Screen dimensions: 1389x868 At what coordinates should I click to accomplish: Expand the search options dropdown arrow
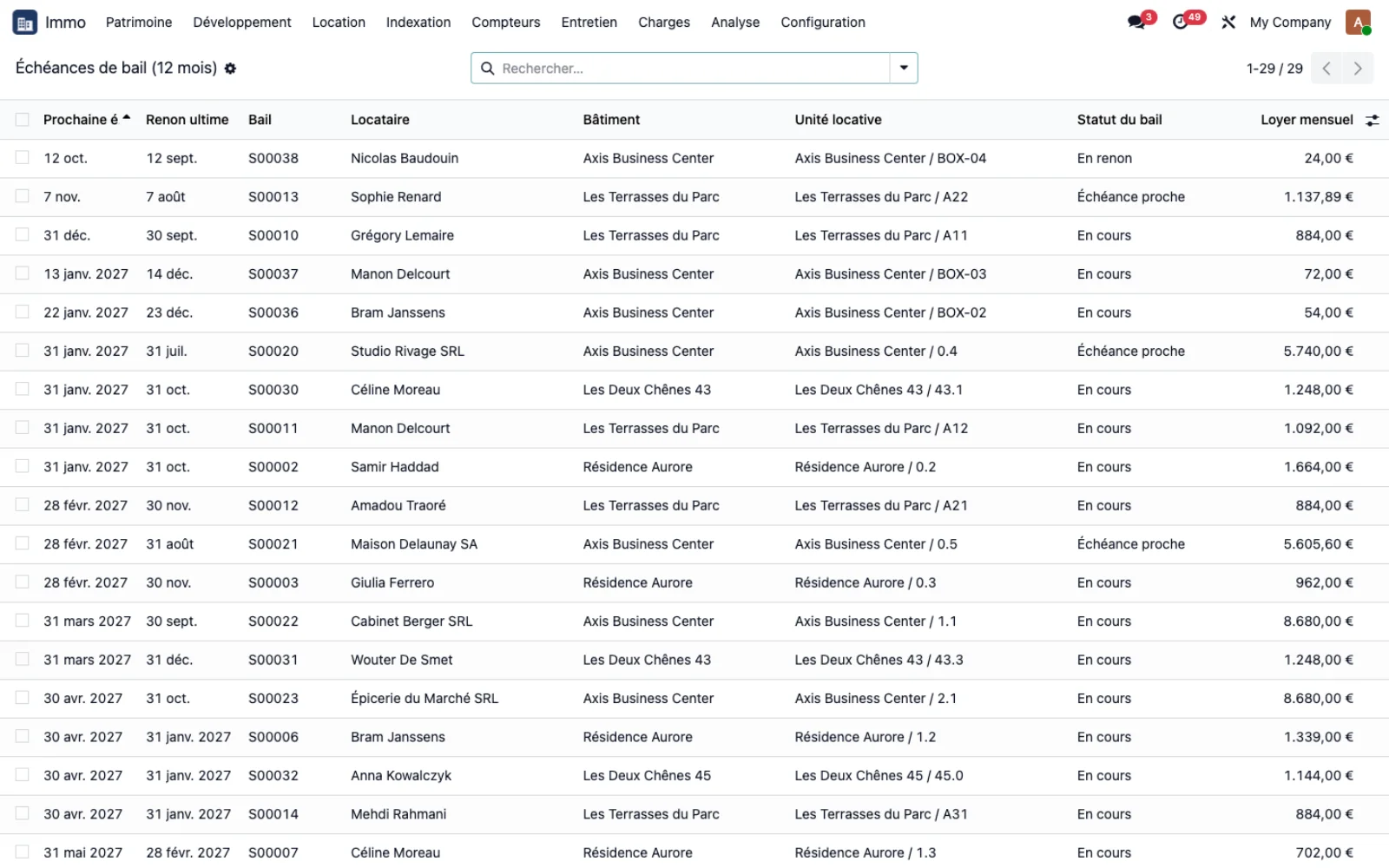coord(904,69)
